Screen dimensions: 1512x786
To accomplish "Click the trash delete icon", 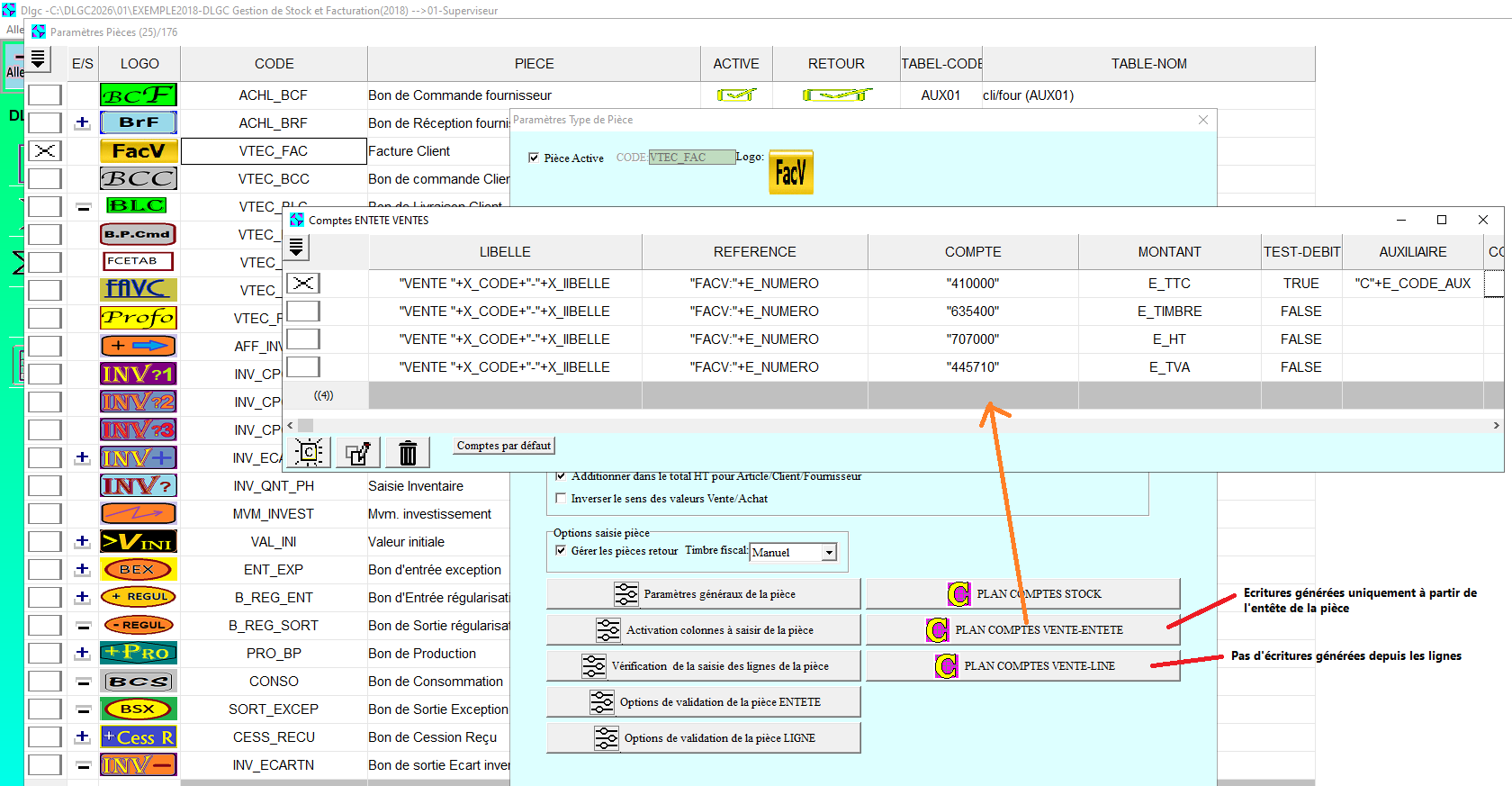I will coord(408,452).
